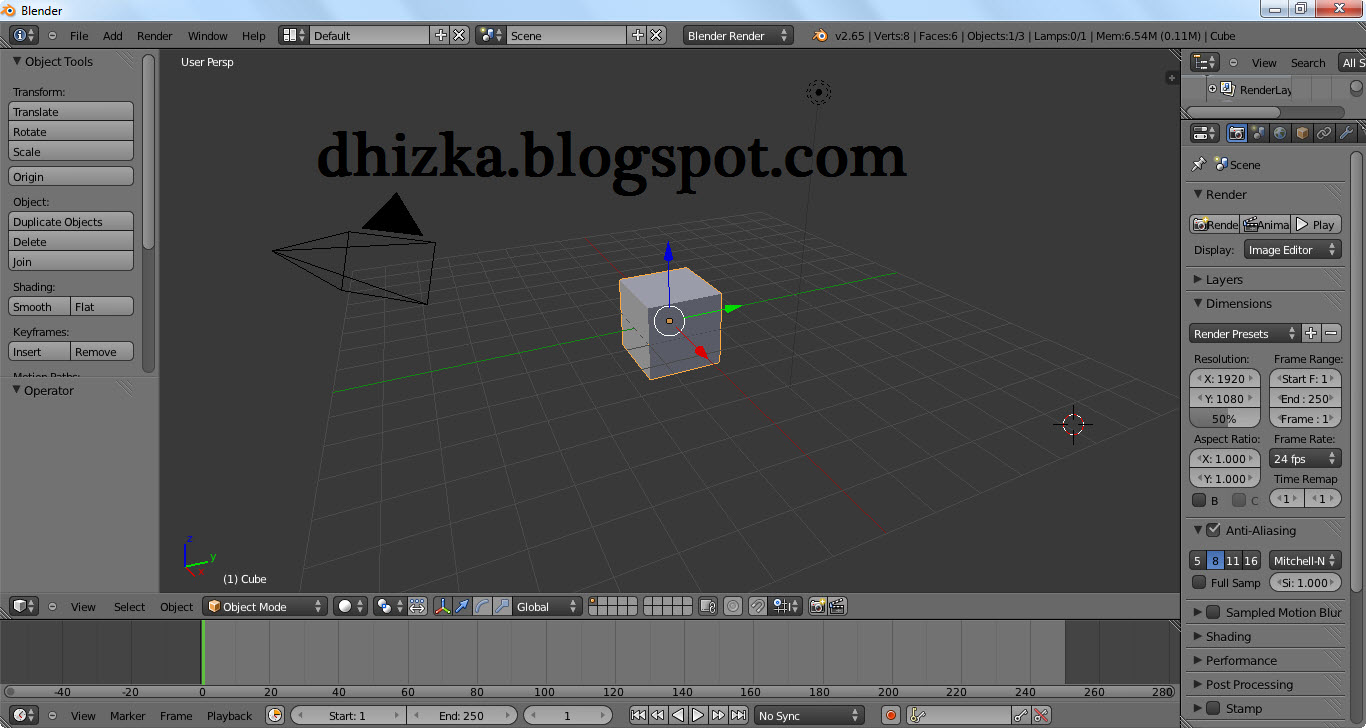Collapse the menus toggle in 3D view header

[x=52, y=606]
